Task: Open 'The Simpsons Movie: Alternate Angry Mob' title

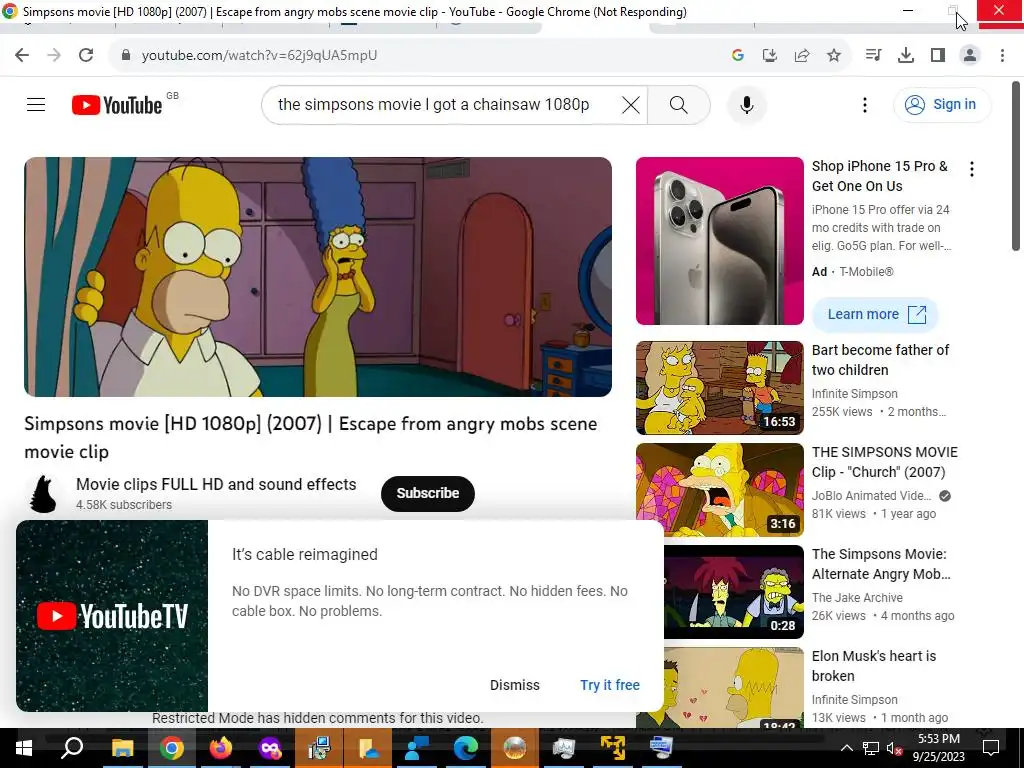Action: click(881, 564)
